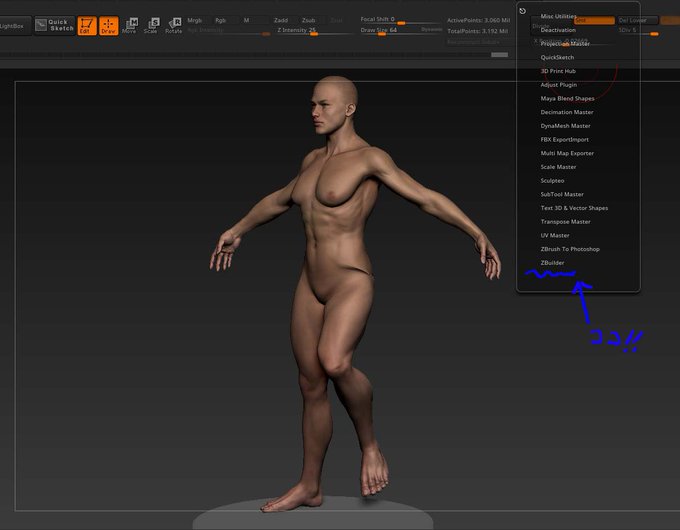
Task: Open the LightBox browser
Action: (x=13, y=26)
